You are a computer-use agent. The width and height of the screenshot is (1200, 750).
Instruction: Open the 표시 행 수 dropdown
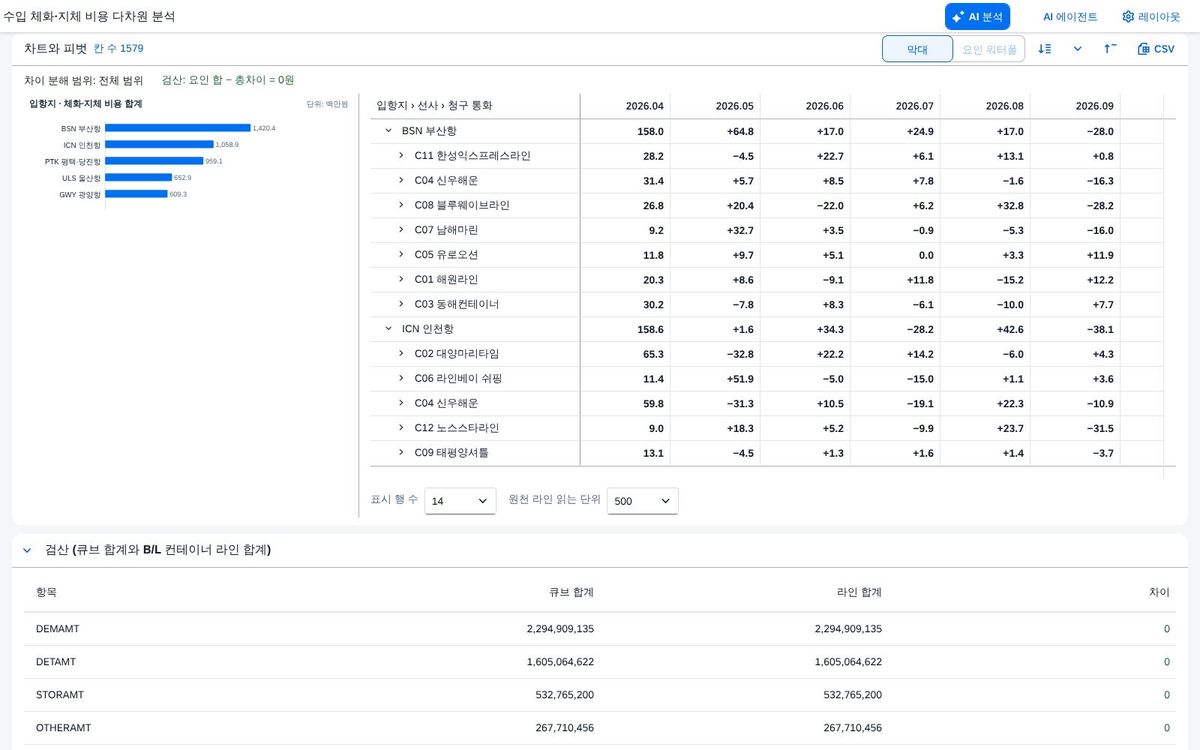click(x=460, y=501)
